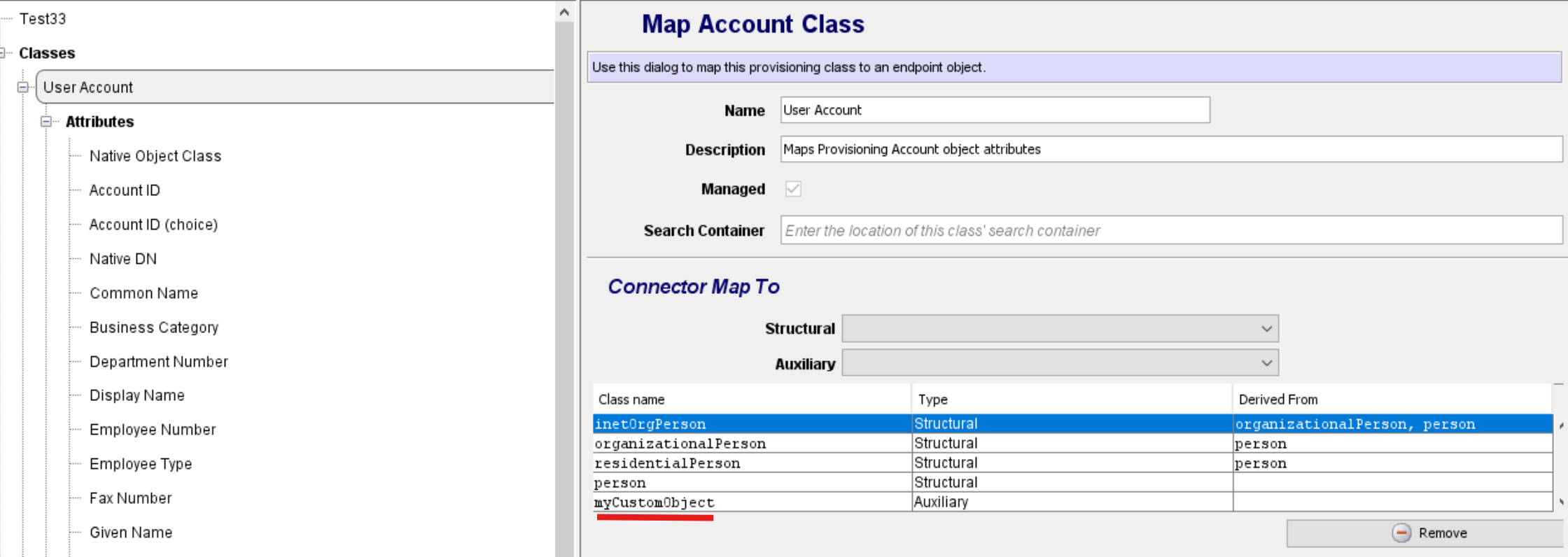Collapse the Attributes tree node
This screenshot has width=1568, height=557.
[46, 122]
